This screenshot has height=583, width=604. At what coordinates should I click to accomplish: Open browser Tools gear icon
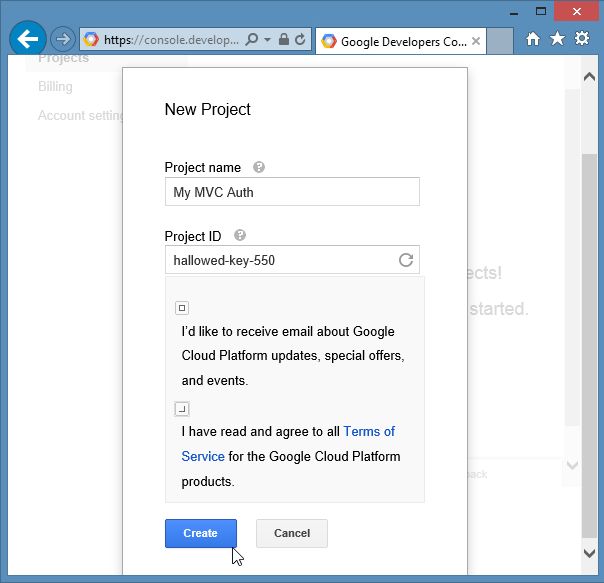click(582, 38)
